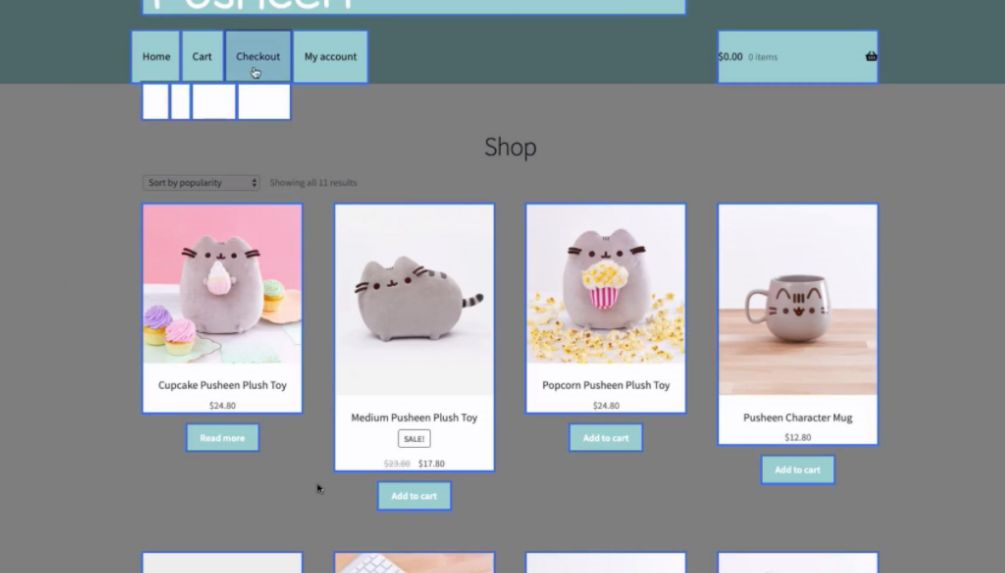The width and height of the screenshot is (1005, 573).
Task: Click the Showing all 11 results text
Action: pyautogui.click(x=313, y=183)
